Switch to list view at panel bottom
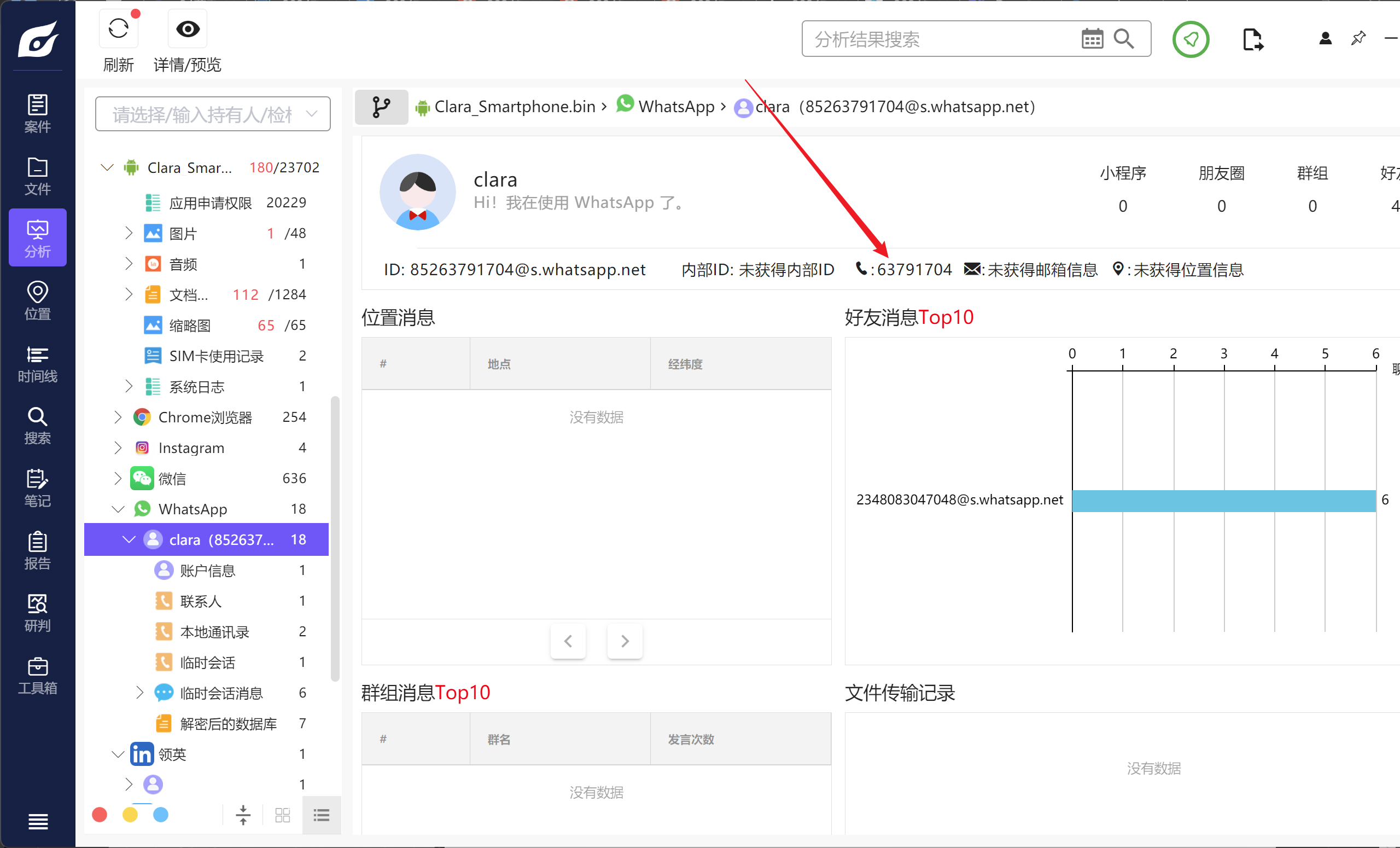Viewport: 1400px width, 848px height. click(x=321, y=816)
